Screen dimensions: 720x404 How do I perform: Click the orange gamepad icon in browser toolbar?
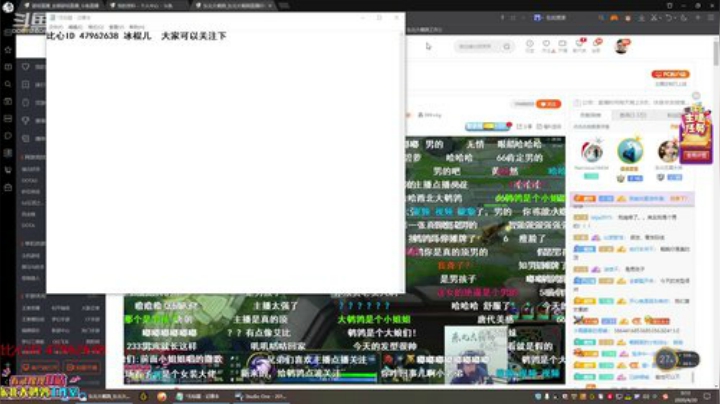pyautogui.click(x=614, y=17)
